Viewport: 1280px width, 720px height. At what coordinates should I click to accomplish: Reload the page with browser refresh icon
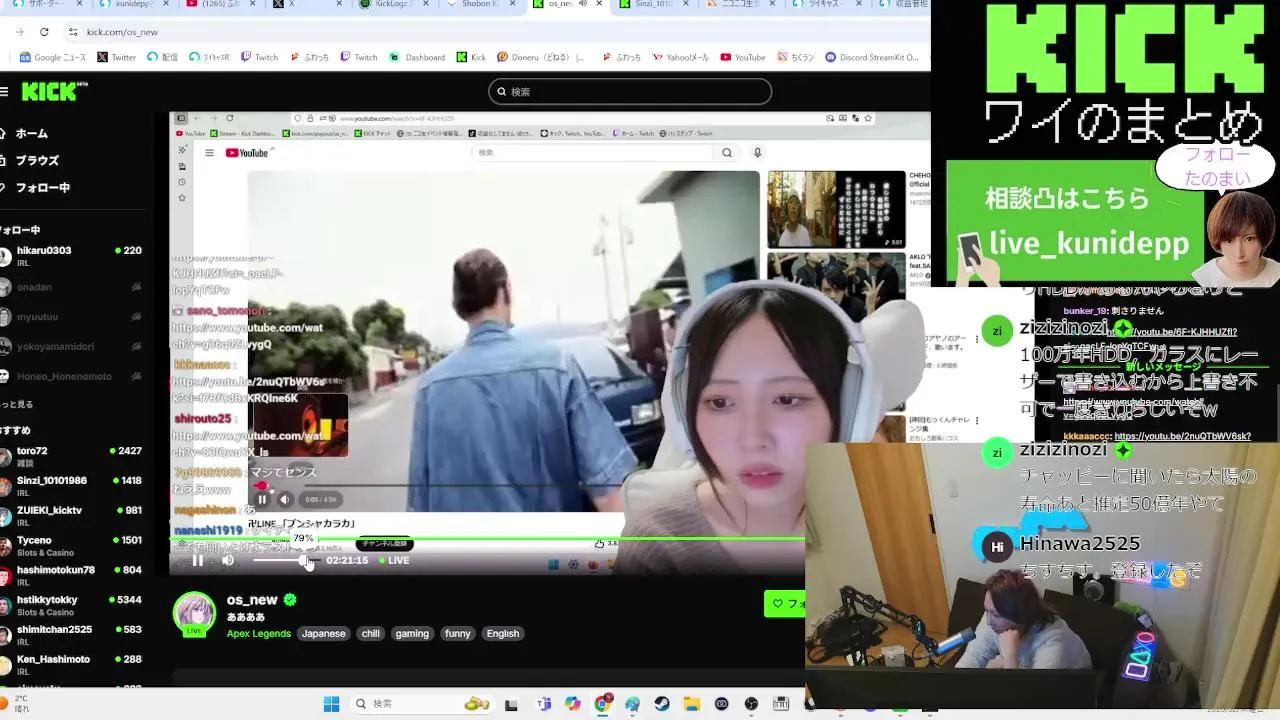click(44, 32)
